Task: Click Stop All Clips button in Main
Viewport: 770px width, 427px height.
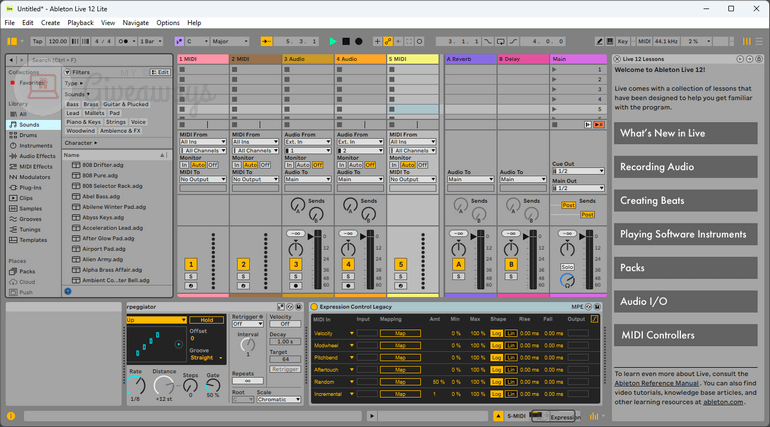Action: (554, 125)
